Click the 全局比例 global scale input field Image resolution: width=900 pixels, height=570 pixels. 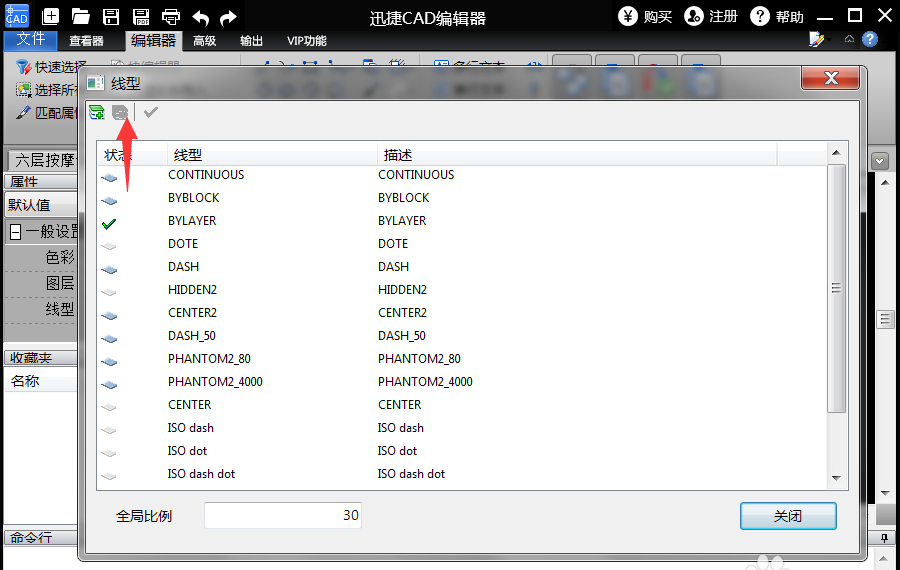(283, 515)
